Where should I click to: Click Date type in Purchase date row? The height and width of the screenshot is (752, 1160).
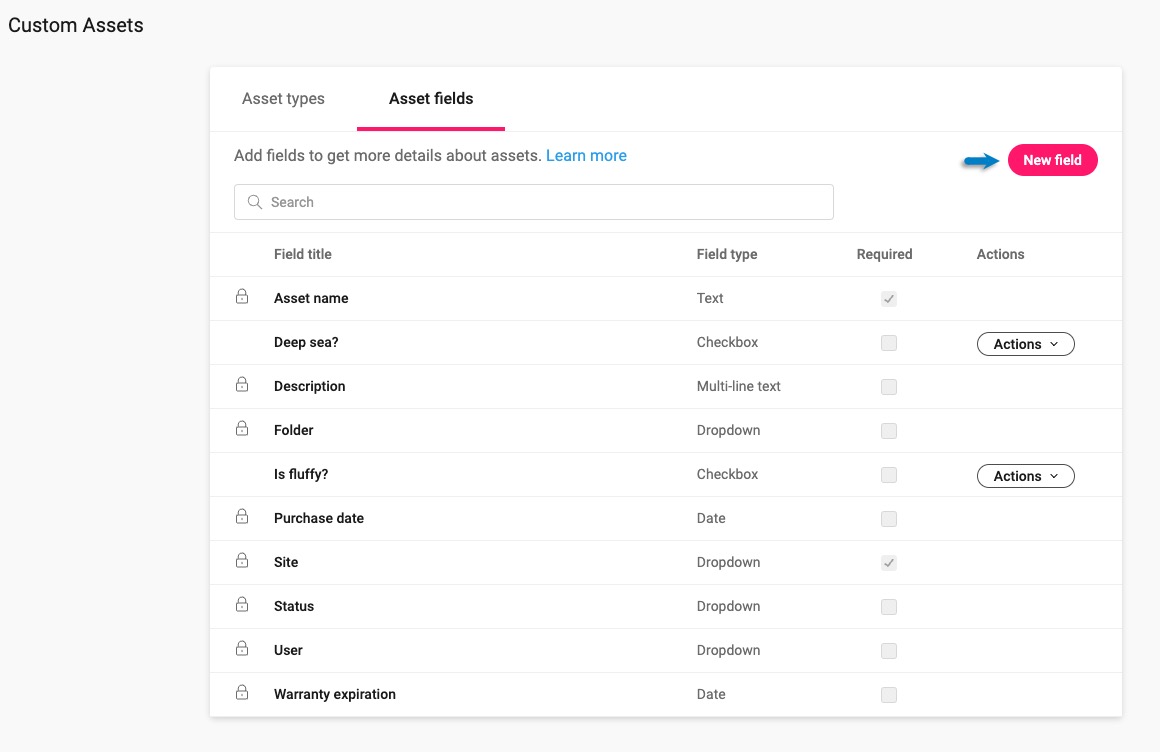coord(711,518)
